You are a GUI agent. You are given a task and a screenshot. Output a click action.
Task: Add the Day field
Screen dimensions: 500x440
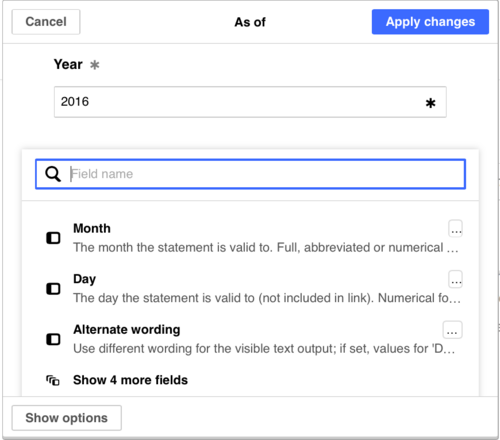pos(250,288)
